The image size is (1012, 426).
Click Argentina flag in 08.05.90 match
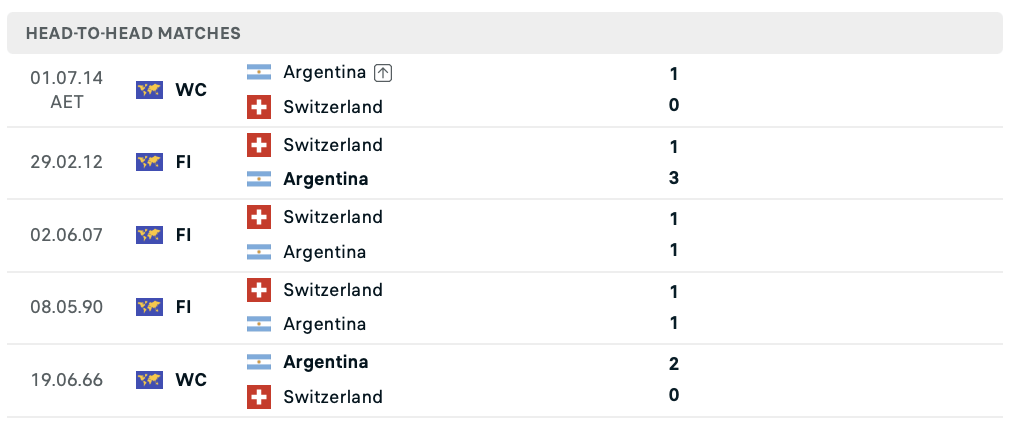259,323
